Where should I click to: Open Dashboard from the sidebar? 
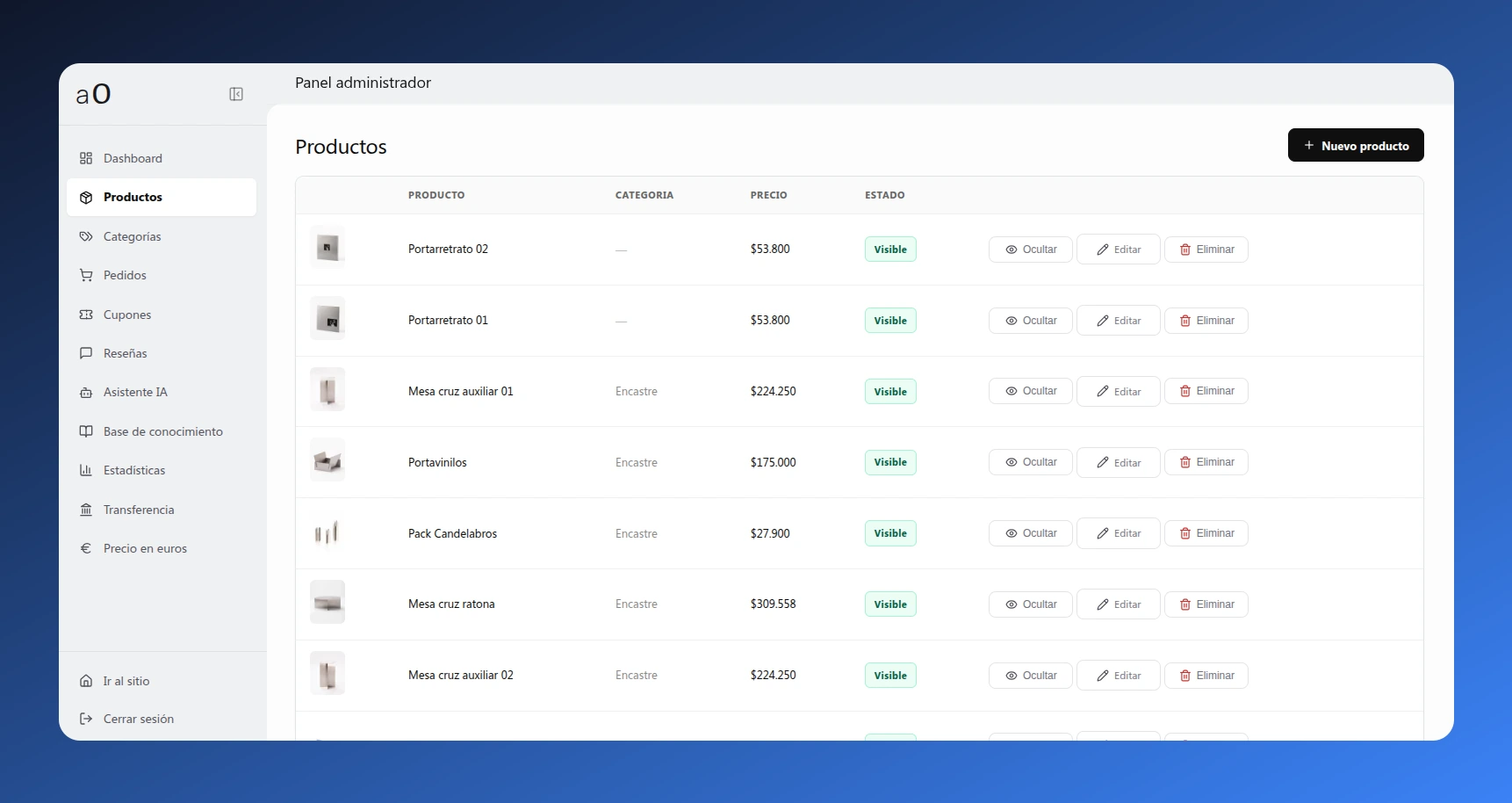162,158
